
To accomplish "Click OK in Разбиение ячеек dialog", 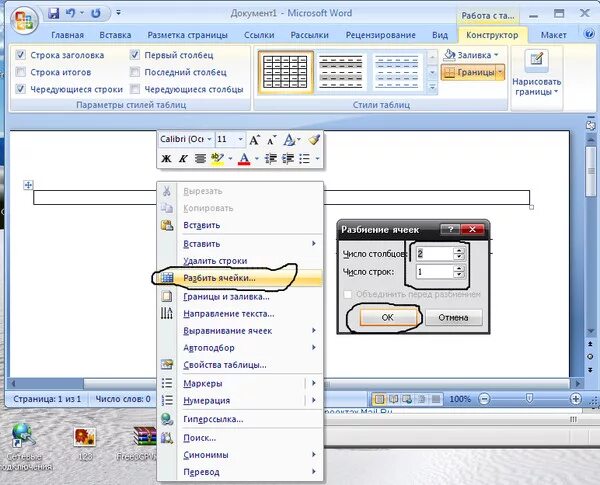I will (x=388, y=317).
